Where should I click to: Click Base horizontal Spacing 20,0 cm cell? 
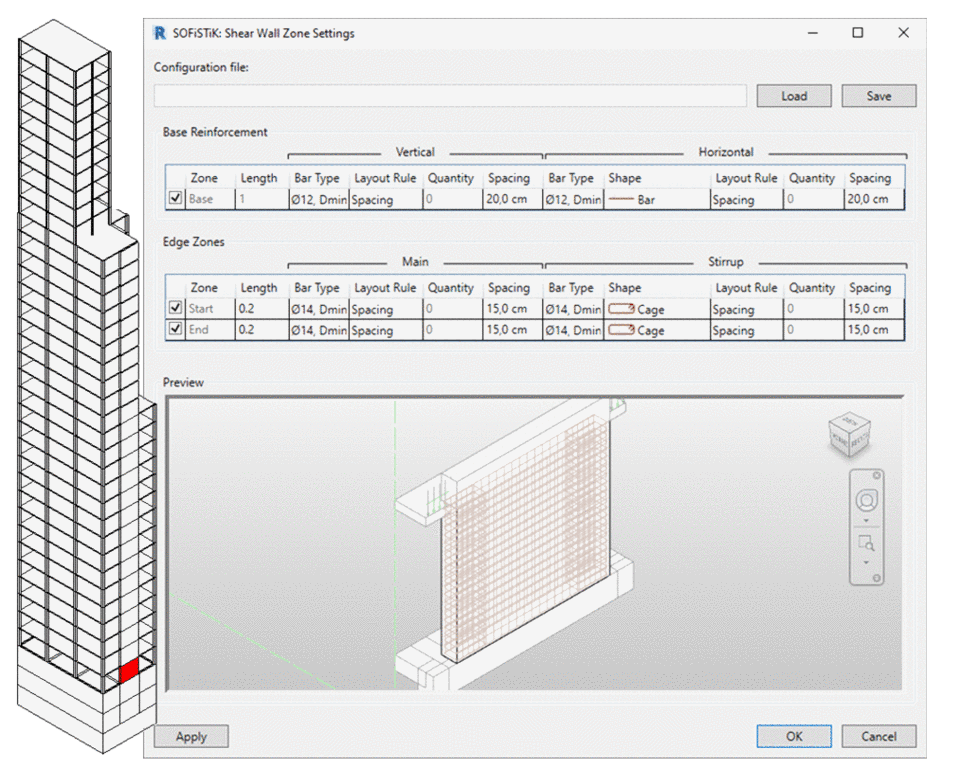[x=874, y=200]
